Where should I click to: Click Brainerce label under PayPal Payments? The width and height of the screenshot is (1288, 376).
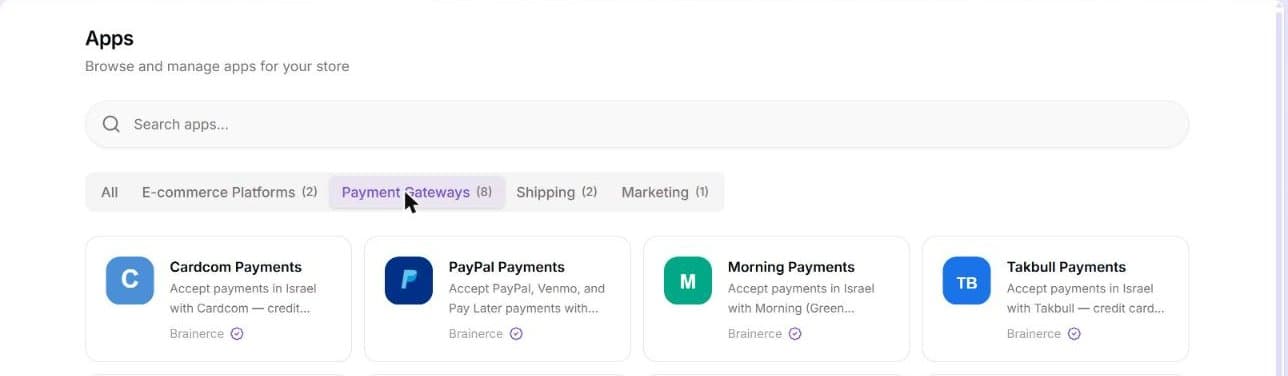tap(476, 334)
